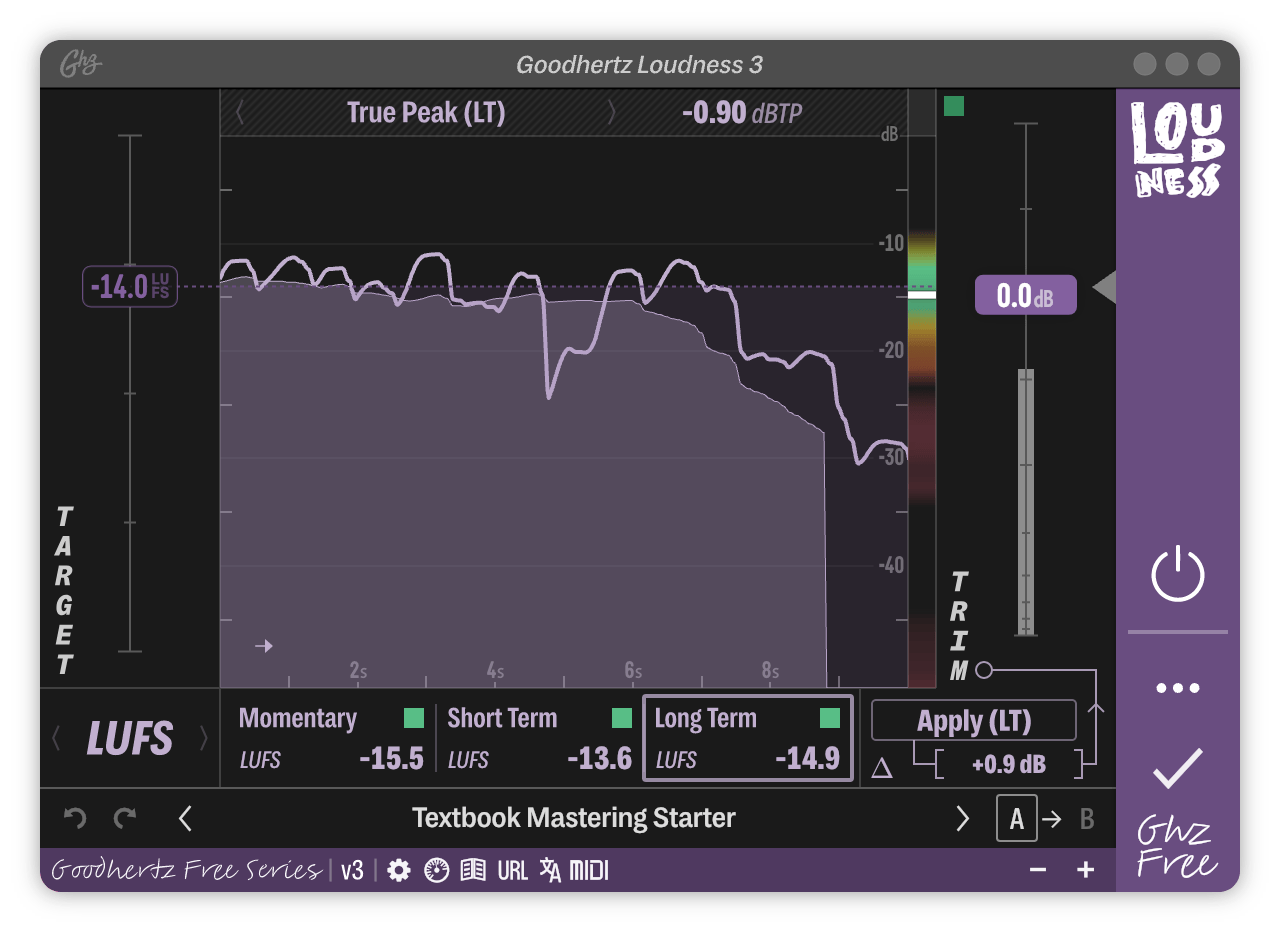This screenshot has height=932, width=1280.
Task: Click the small circle next to TRIM
Action: tap(984, 670)
